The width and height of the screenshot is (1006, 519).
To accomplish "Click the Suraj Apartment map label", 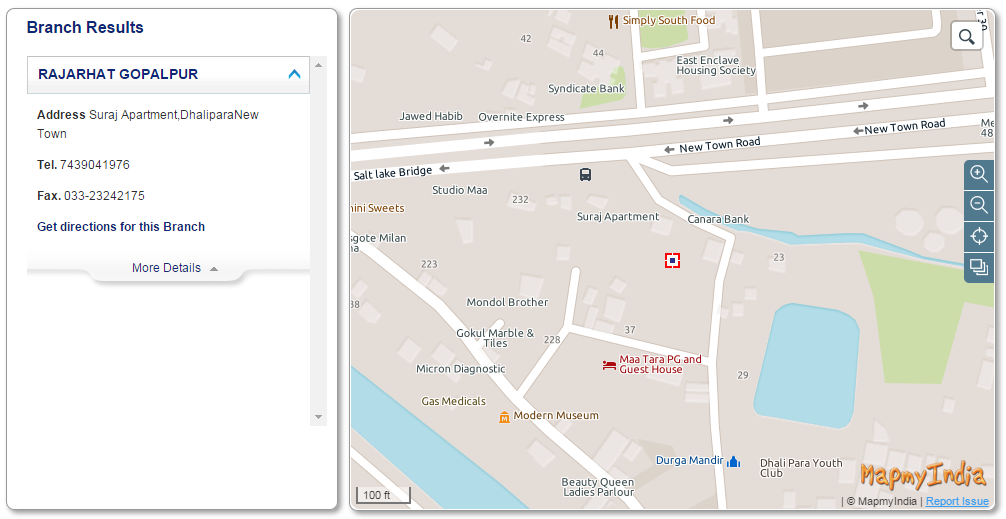I will (618, 216).
